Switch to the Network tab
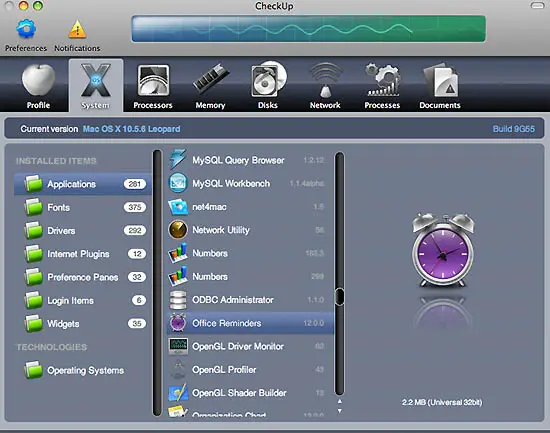 [x=325, y=86]
